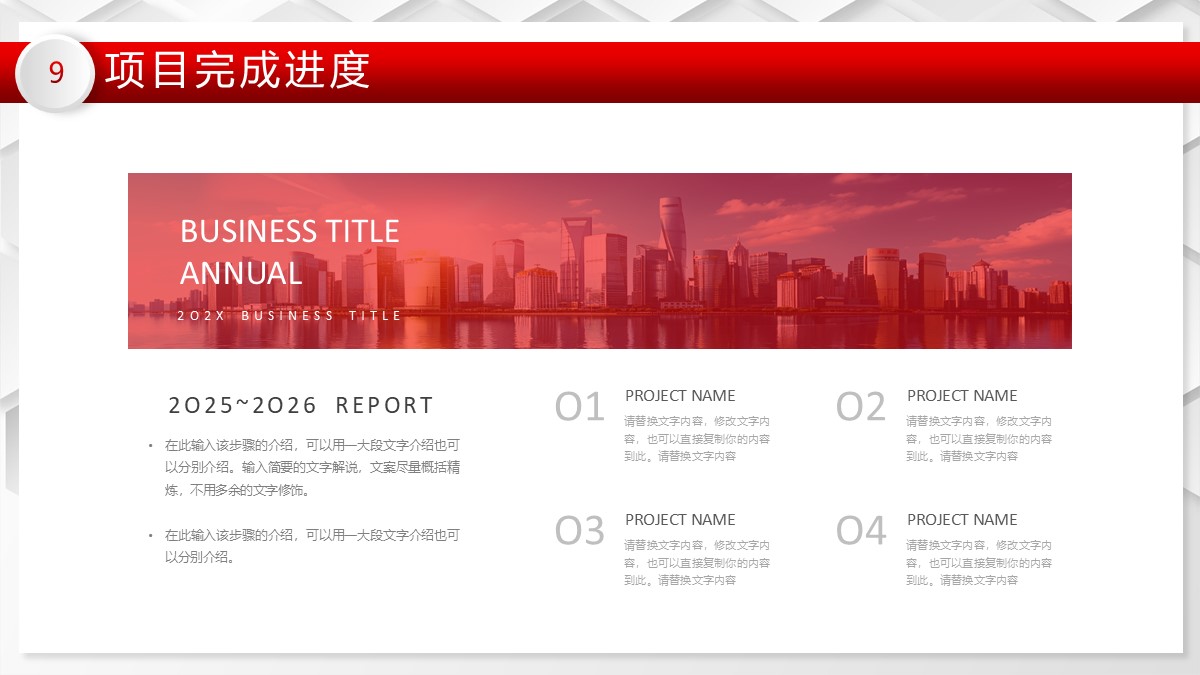Screen dimensions: 1200x675
Task: Click the large 01 number
Action: pyautogui.click(x=580, y=407)
